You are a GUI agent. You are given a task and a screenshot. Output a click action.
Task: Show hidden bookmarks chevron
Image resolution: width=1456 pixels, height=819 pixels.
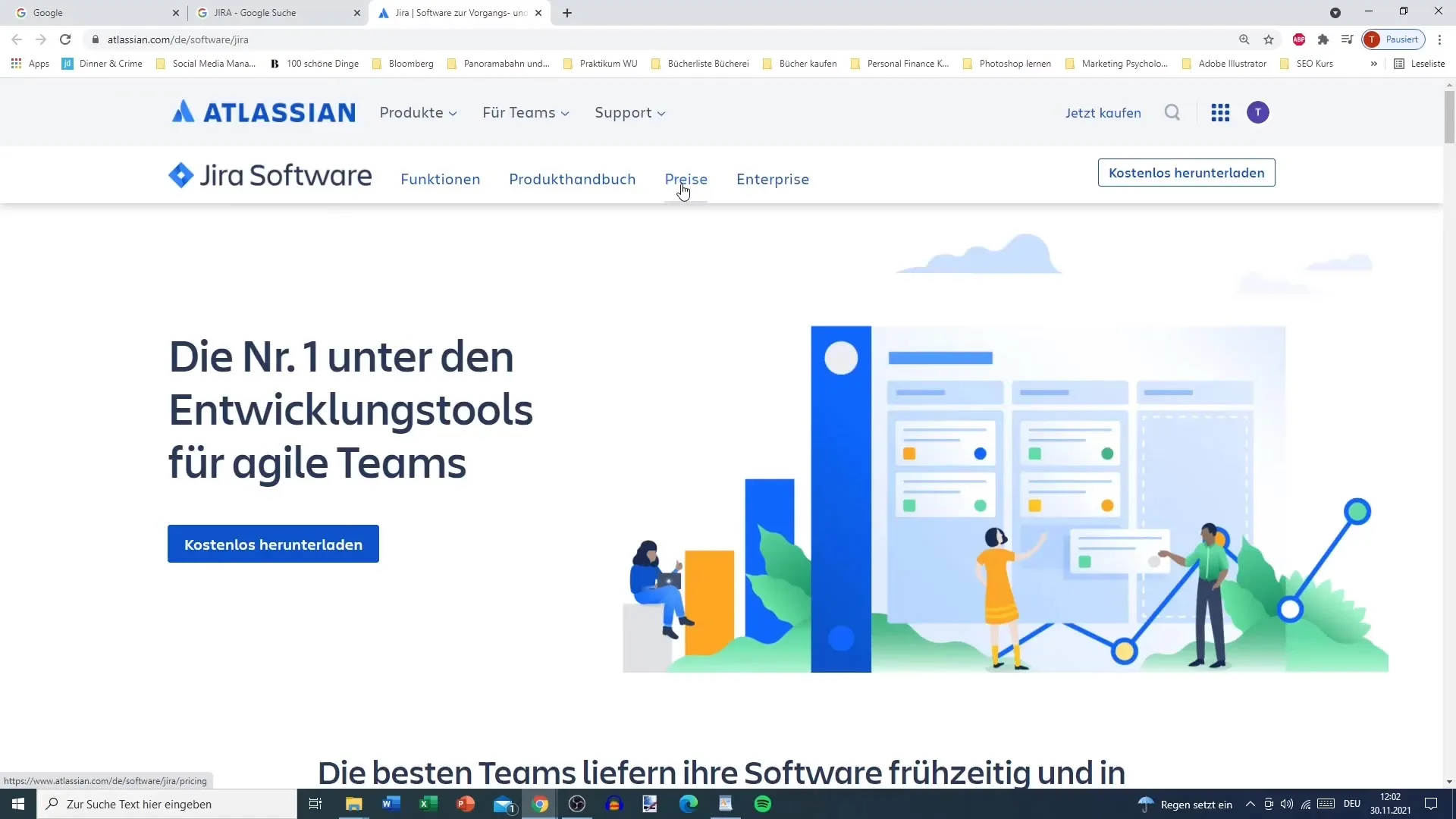pyautogui.click(x=1373, y=64)
